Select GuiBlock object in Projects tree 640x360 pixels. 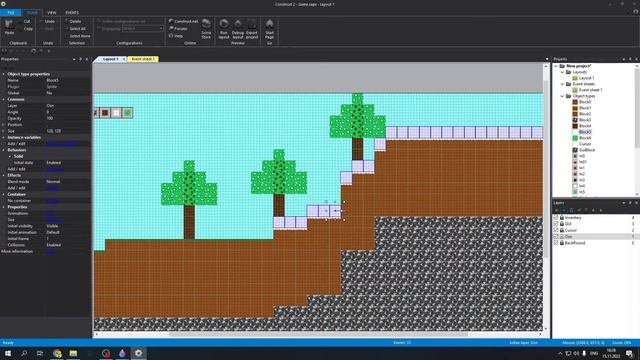coord(584,150)
